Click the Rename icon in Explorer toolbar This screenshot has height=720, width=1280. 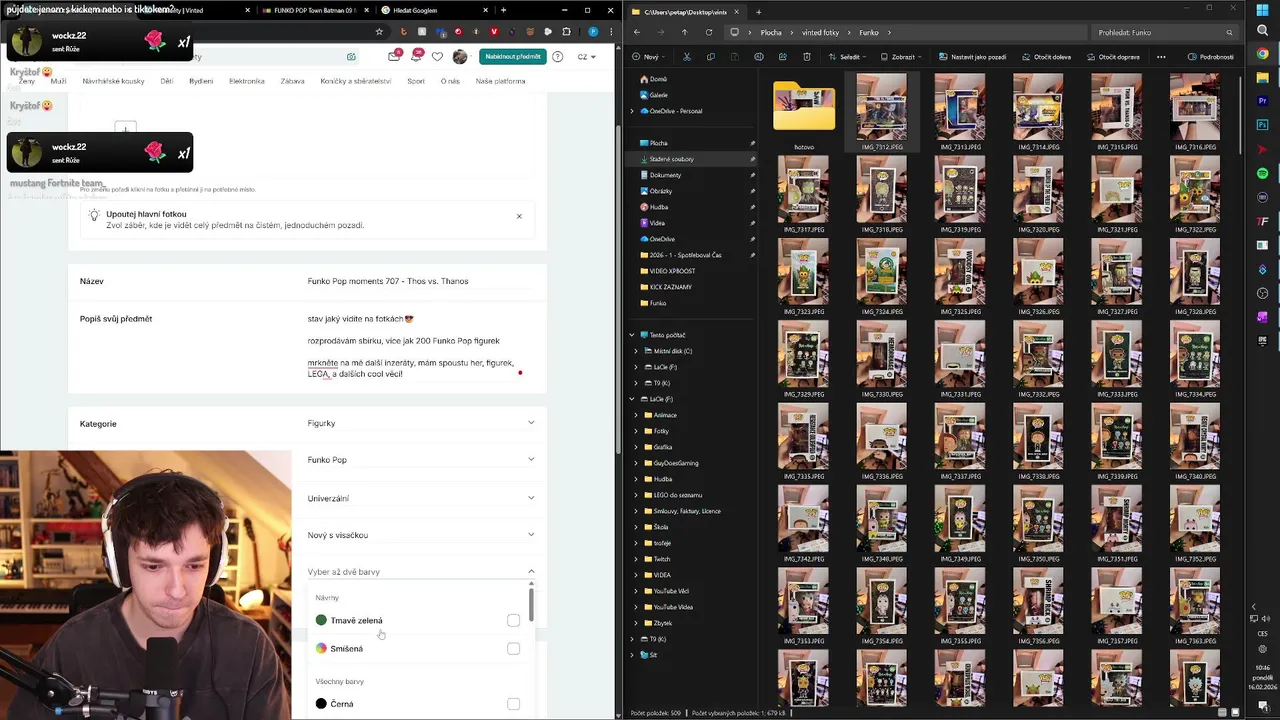759,57
